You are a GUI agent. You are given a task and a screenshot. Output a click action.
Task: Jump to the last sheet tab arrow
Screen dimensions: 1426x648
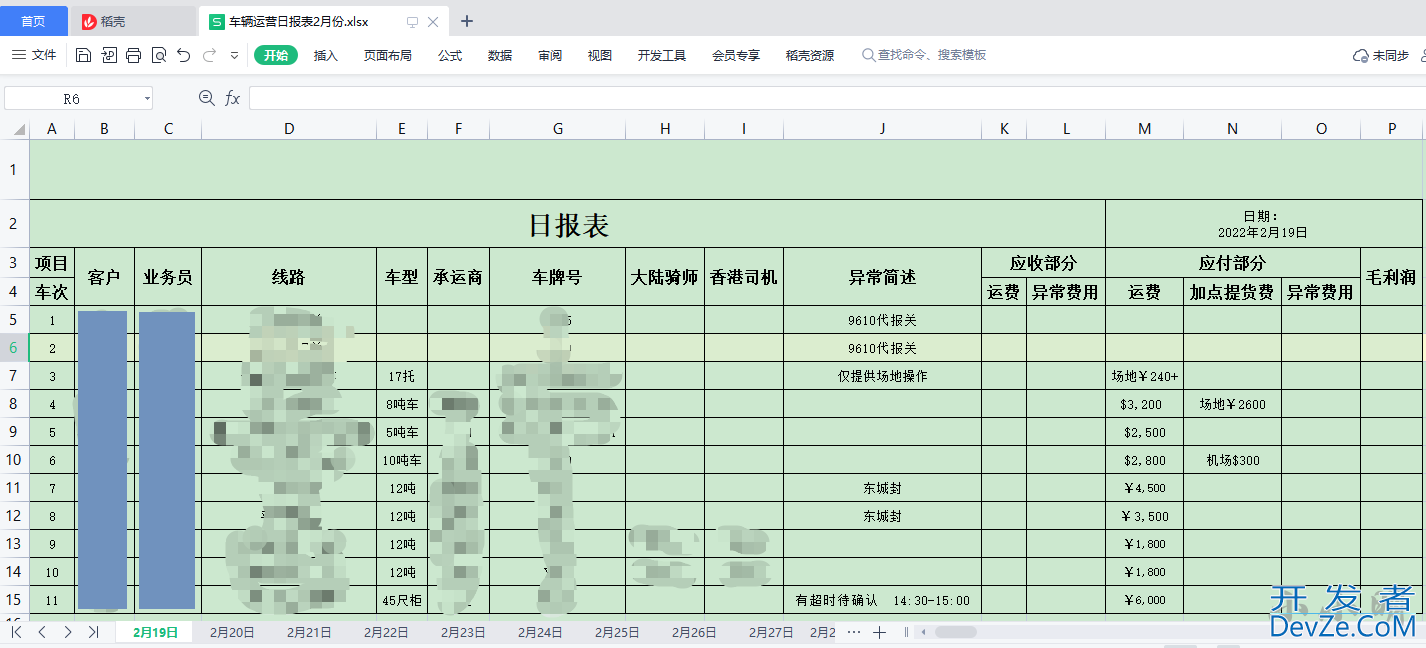tap(93, 632)
